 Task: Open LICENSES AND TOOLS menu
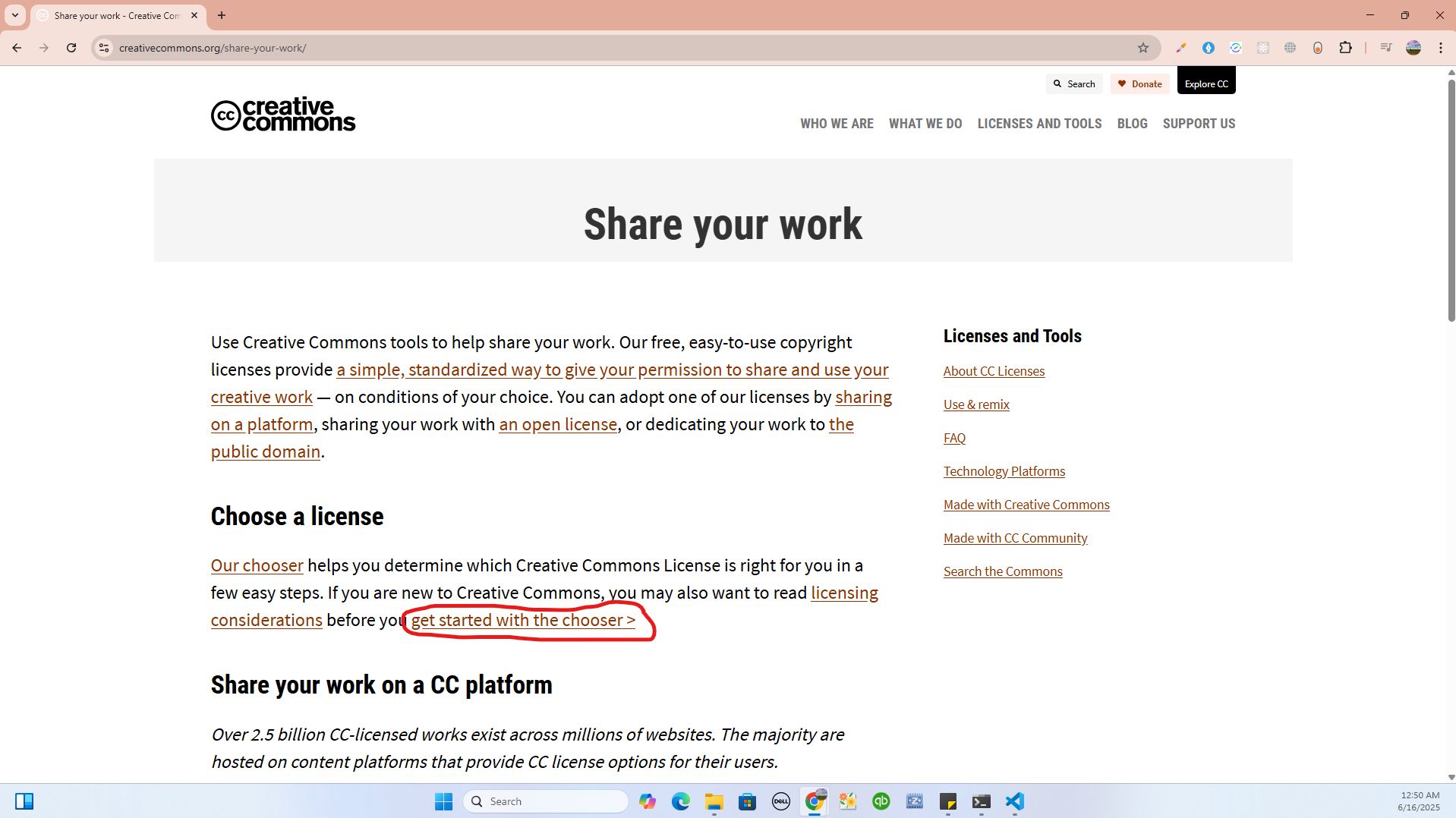1039,124
